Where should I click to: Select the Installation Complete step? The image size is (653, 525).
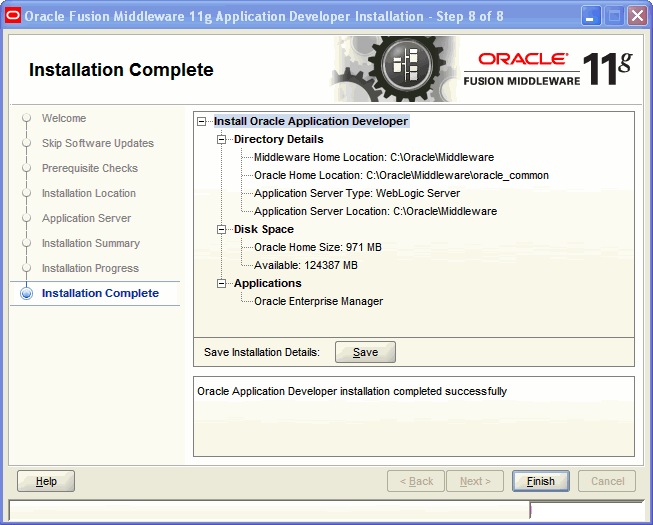click(100, 293)
